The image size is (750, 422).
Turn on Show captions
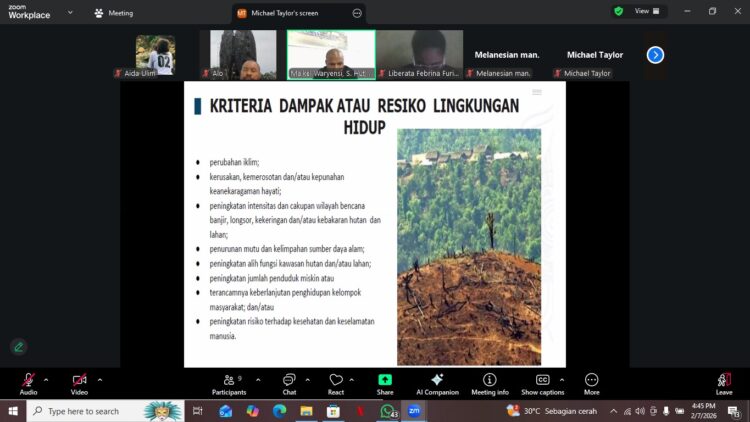point(542,384)
